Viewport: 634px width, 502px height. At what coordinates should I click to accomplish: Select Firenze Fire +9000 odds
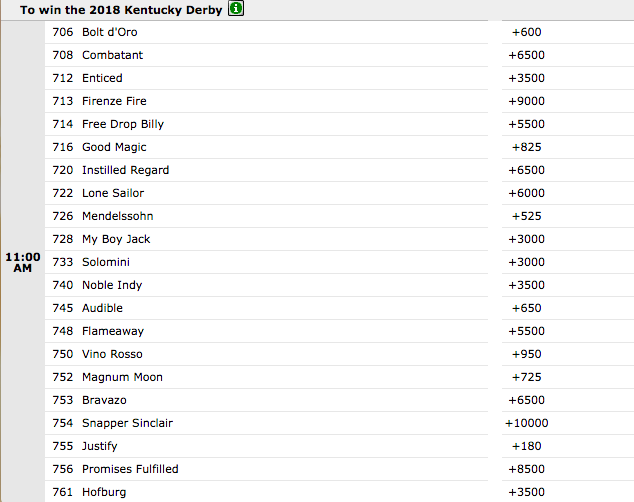coord(526,101)
